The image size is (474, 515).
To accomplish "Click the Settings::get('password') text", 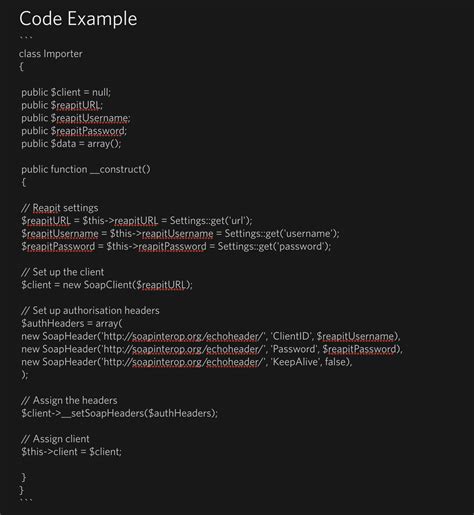I will point(274,246).
